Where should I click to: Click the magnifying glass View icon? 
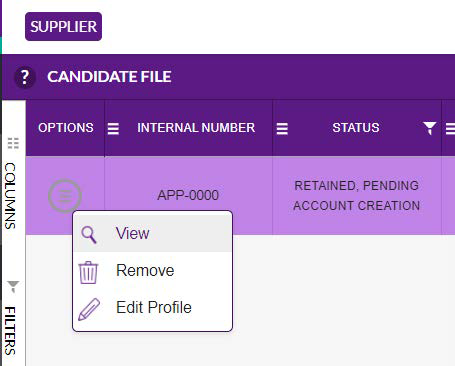point(89,235)
